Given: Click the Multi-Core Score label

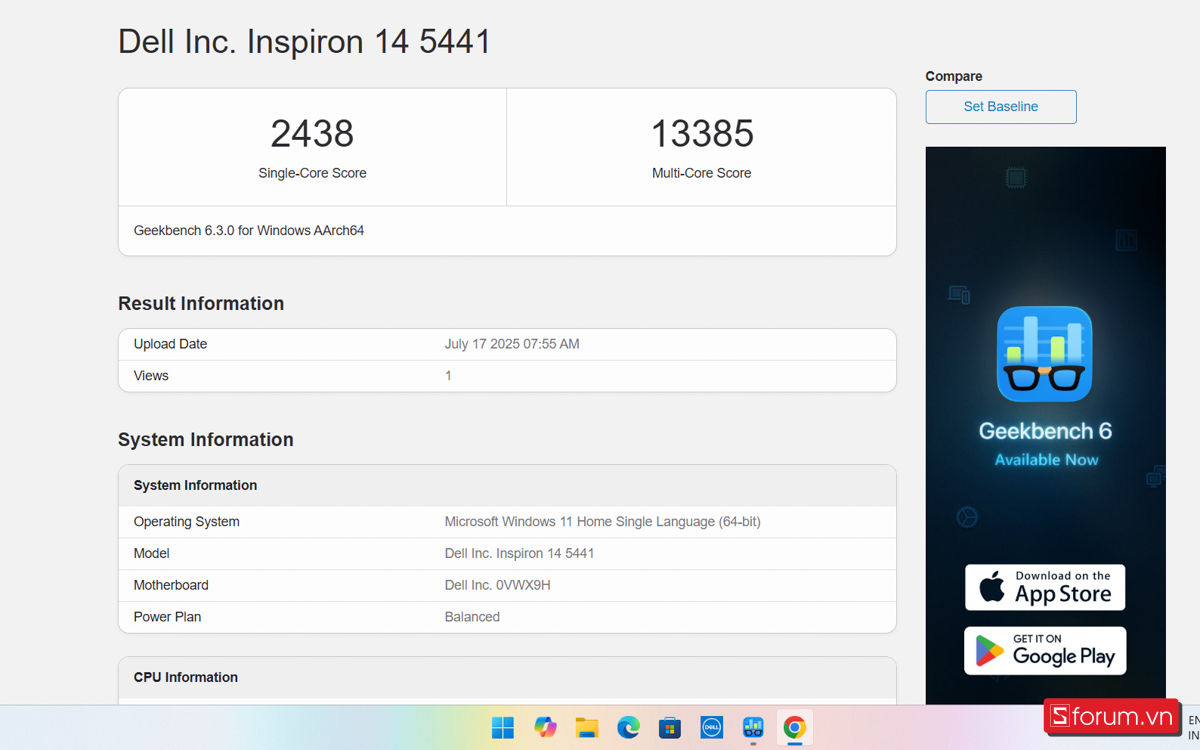Looking at the screenshot, I should 702,173.
